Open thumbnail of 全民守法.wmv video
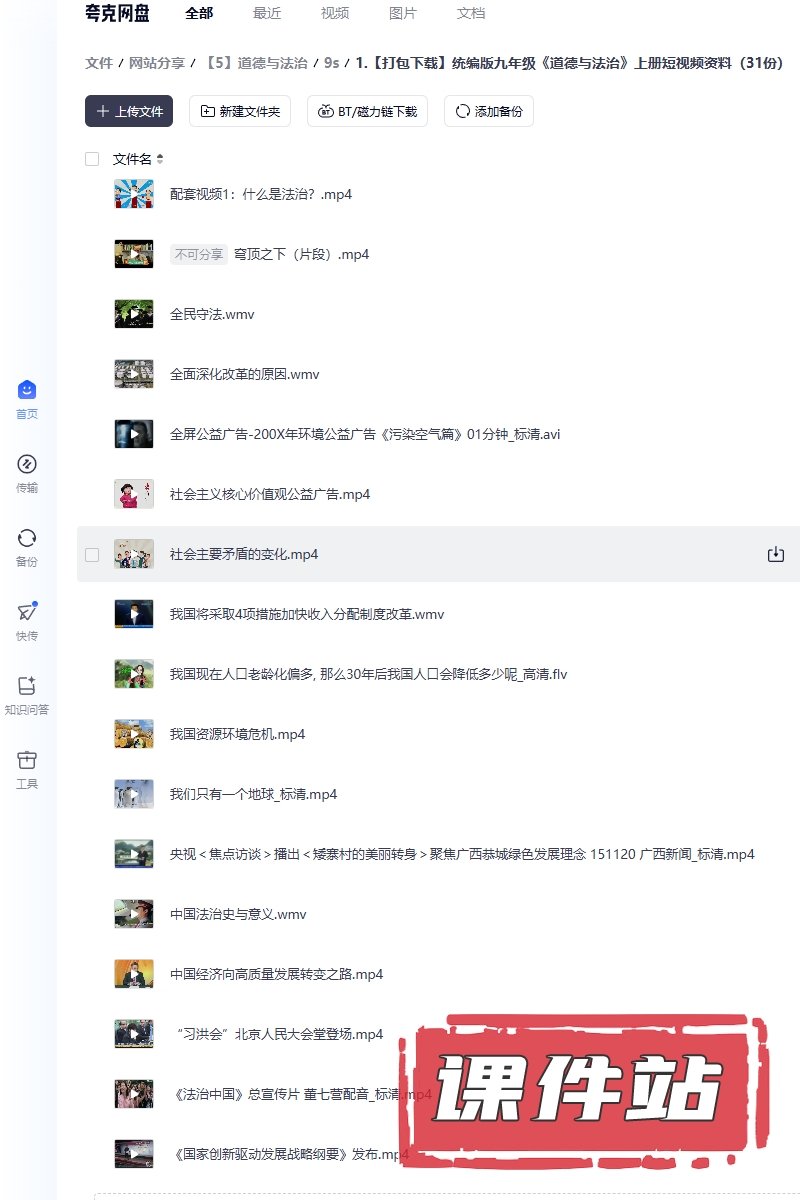 pyautogui.click(x=134, y=314)
